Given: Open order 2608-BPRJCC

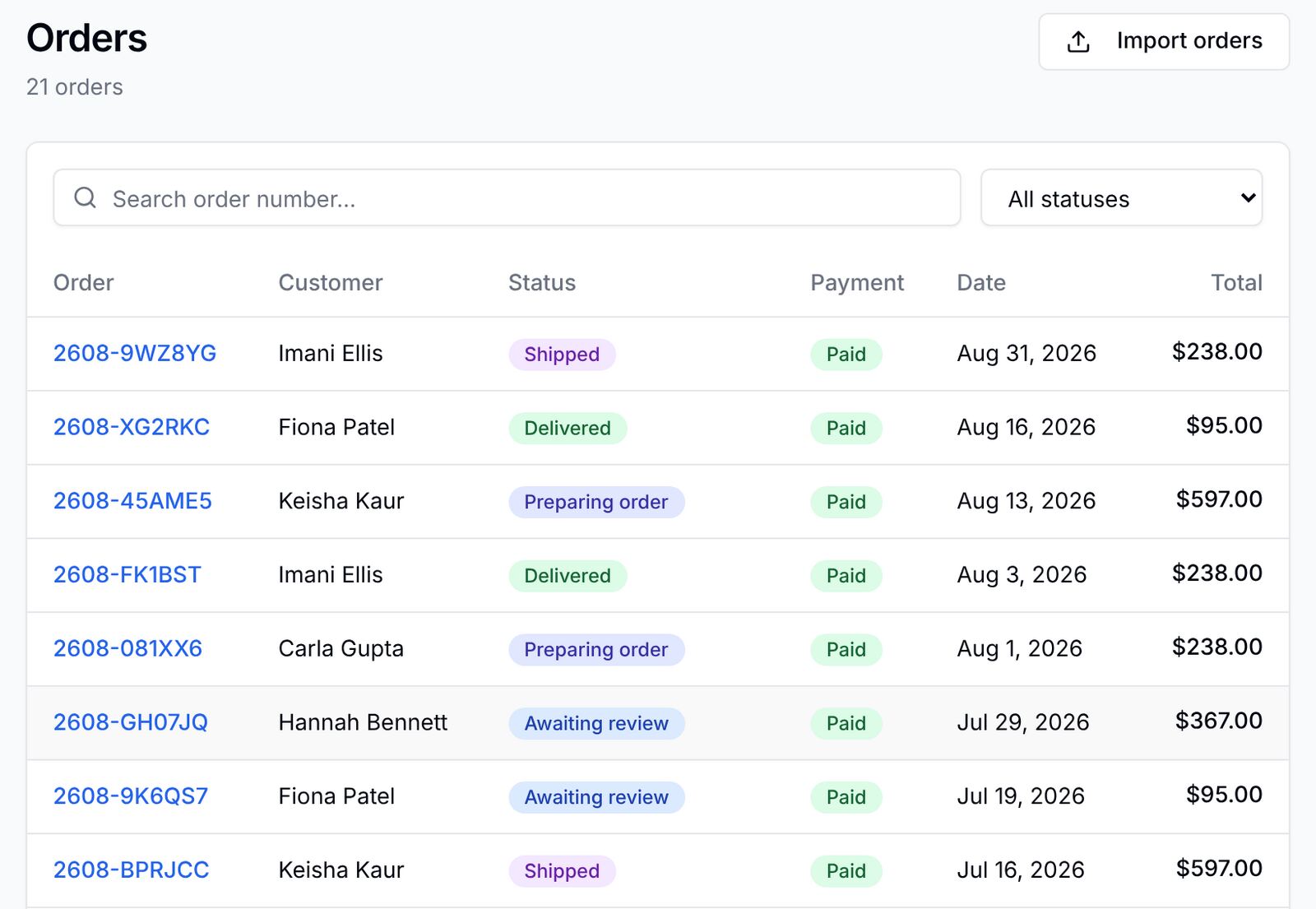Looking at the screenshot, I should click(132, 870).
